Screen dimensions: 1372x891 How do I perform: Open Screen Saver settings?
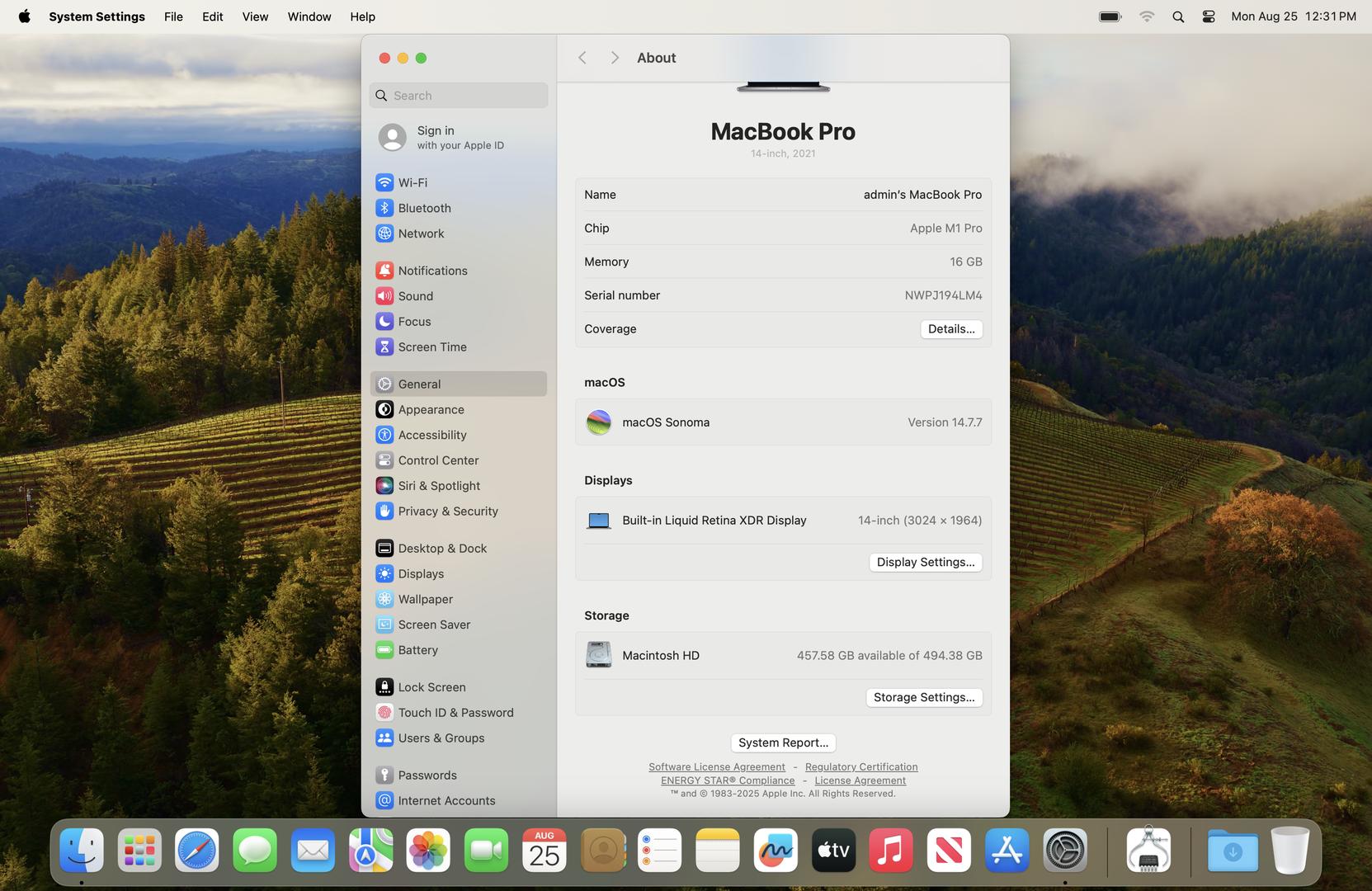coord(458,625)
